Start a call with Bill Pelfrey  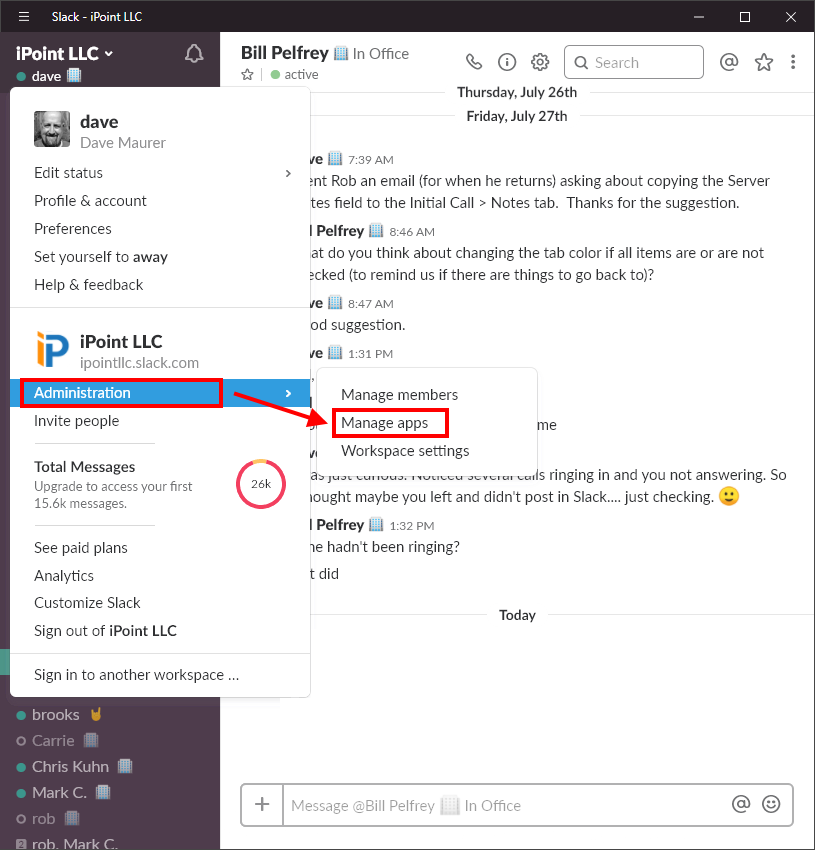coord(473,61)
